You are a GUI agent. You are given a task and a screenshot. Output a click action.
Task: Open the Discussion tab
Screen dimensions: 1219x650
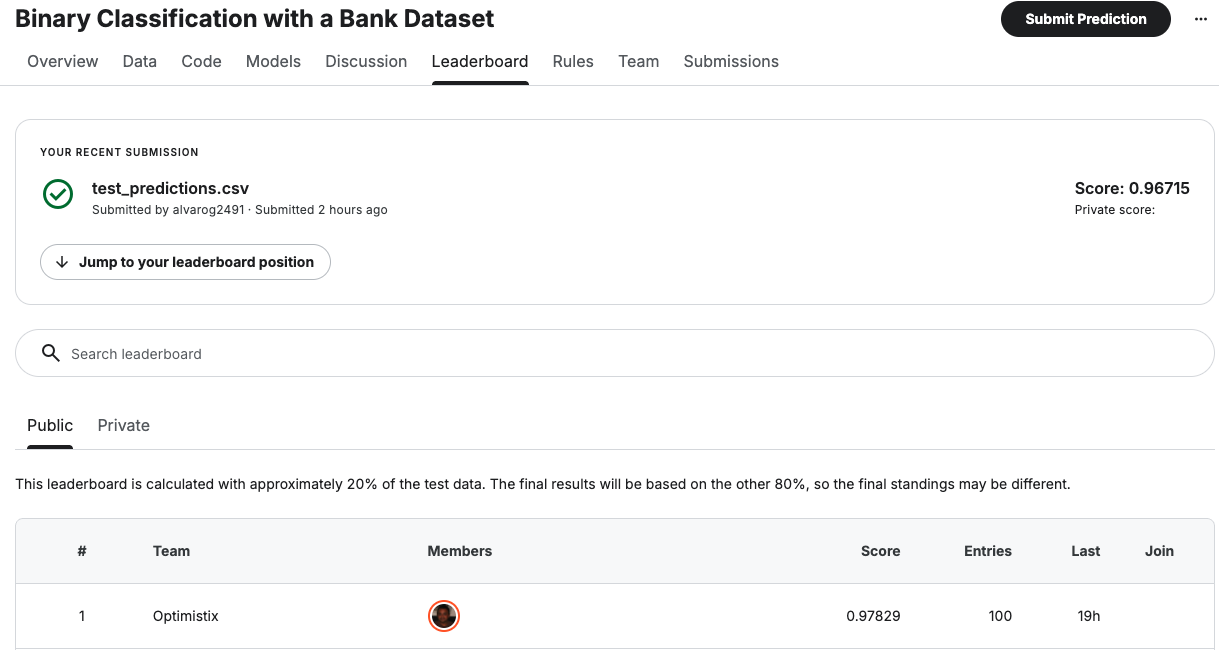366,61
